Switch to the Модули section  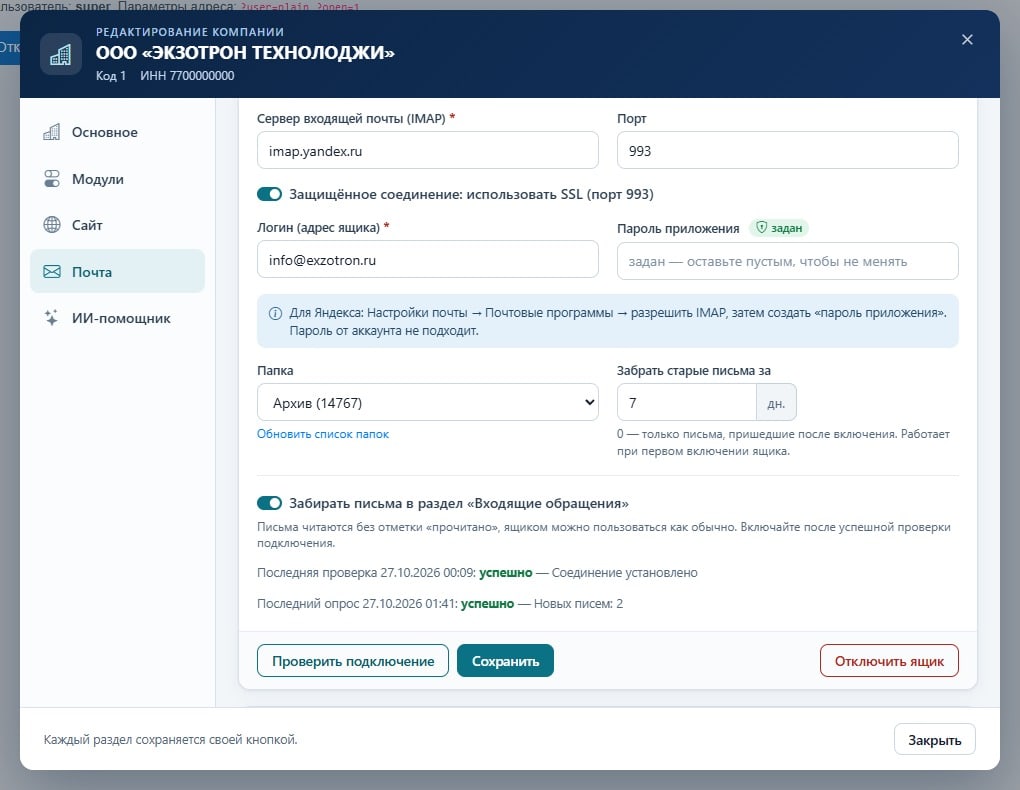(x=117, y=179)
